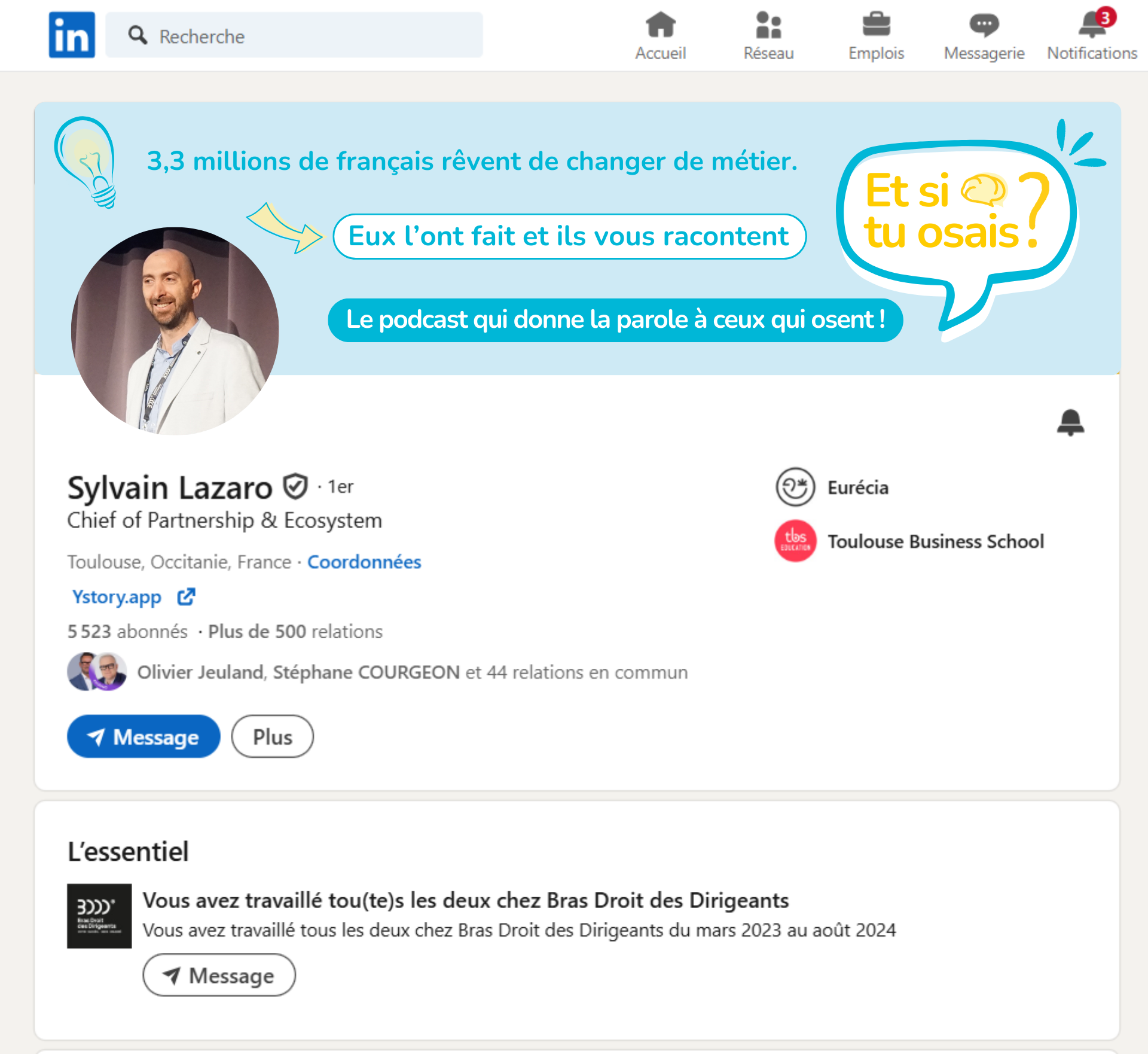
Task: Click the Bras Droit des Dirigeants logo
Action: point(99,916)
